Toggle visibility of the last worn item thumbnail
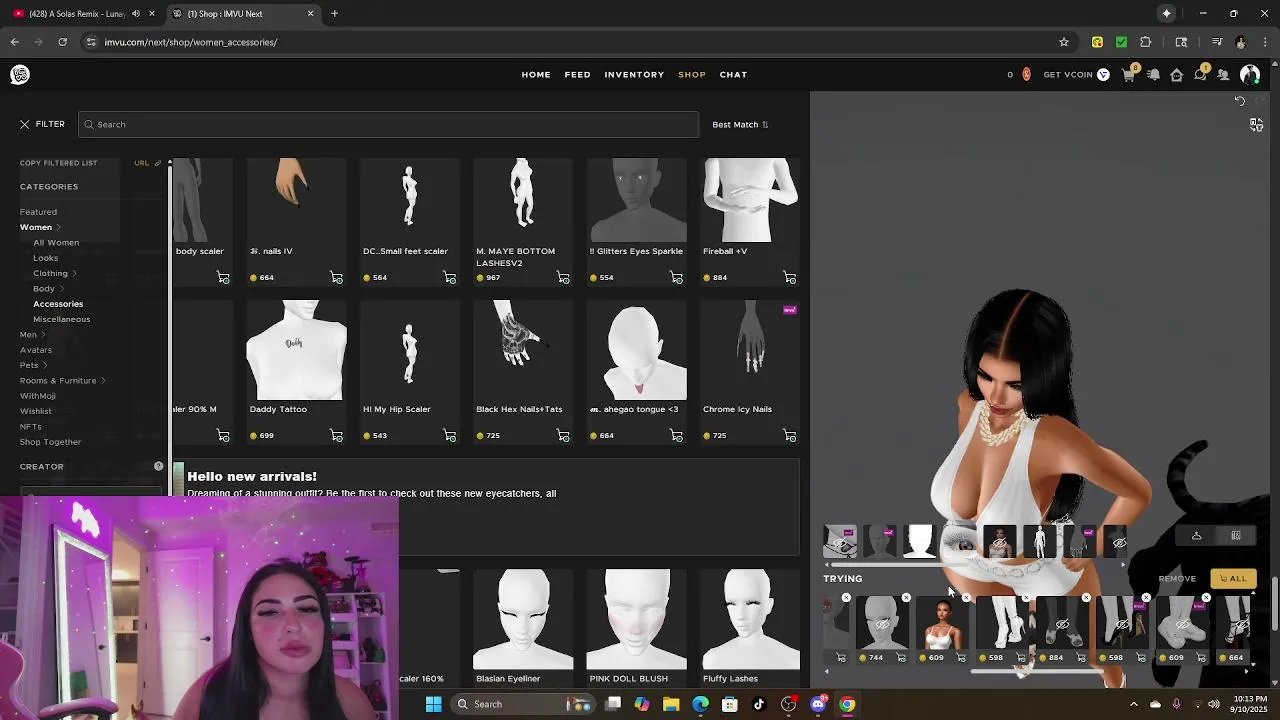The width and height of the screenshot is (1280, 720). coord(1119,542)
